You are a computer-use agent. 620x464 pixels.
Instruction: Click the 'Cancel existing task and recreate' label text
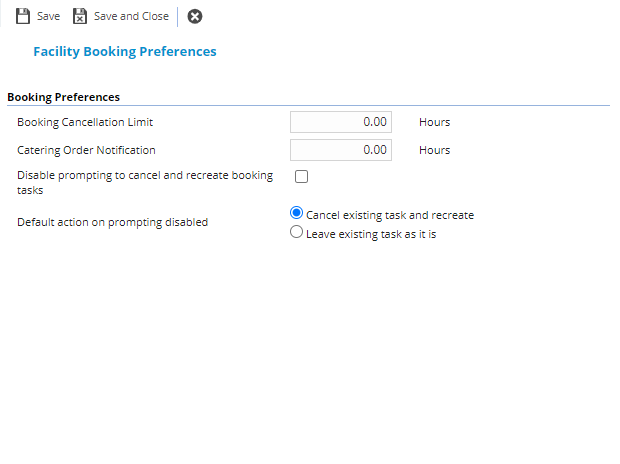point(389,215)
